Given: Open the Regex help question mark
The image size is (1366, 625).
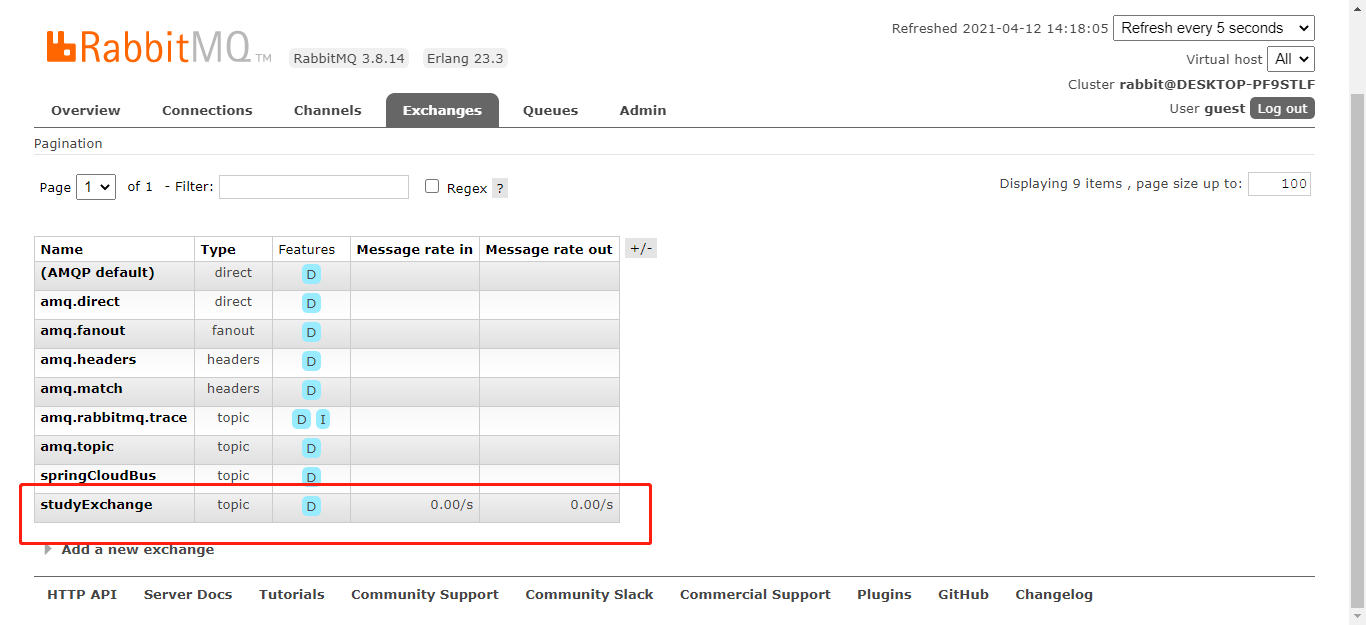Looking at the screenshot, I should pyautogui.click(x=500, y=188).
